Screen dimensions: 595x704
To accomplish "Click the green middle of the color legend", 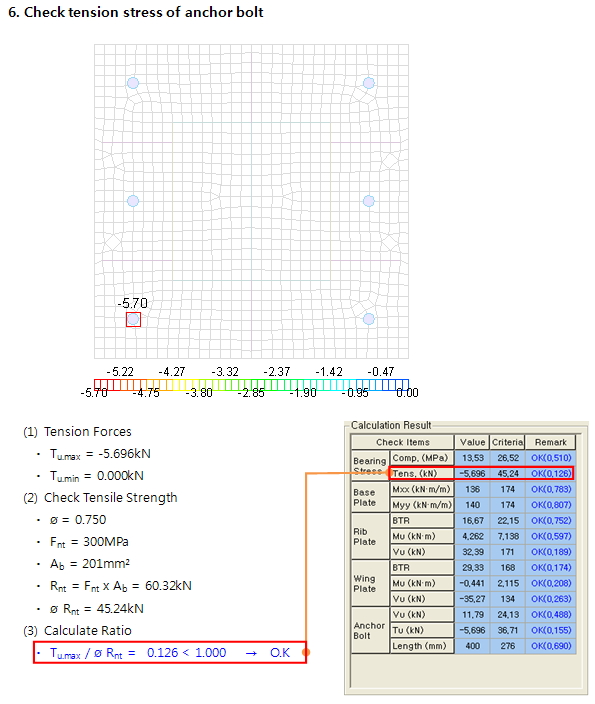I will coord(251,385).
